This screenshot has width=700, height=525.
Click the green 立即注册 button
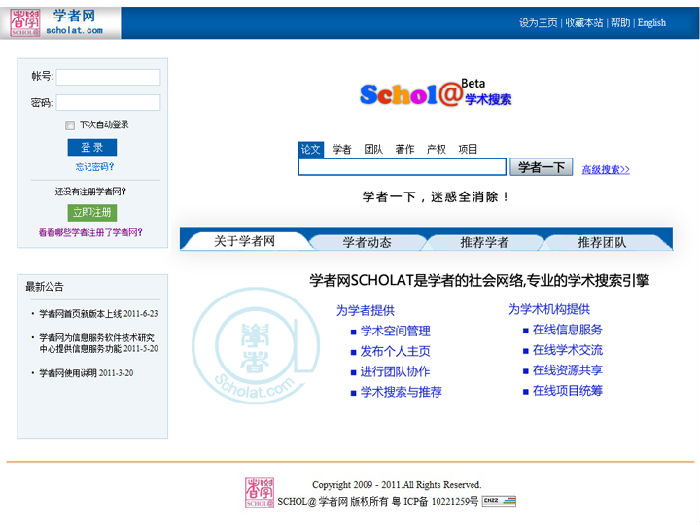[x=92, y=212]
